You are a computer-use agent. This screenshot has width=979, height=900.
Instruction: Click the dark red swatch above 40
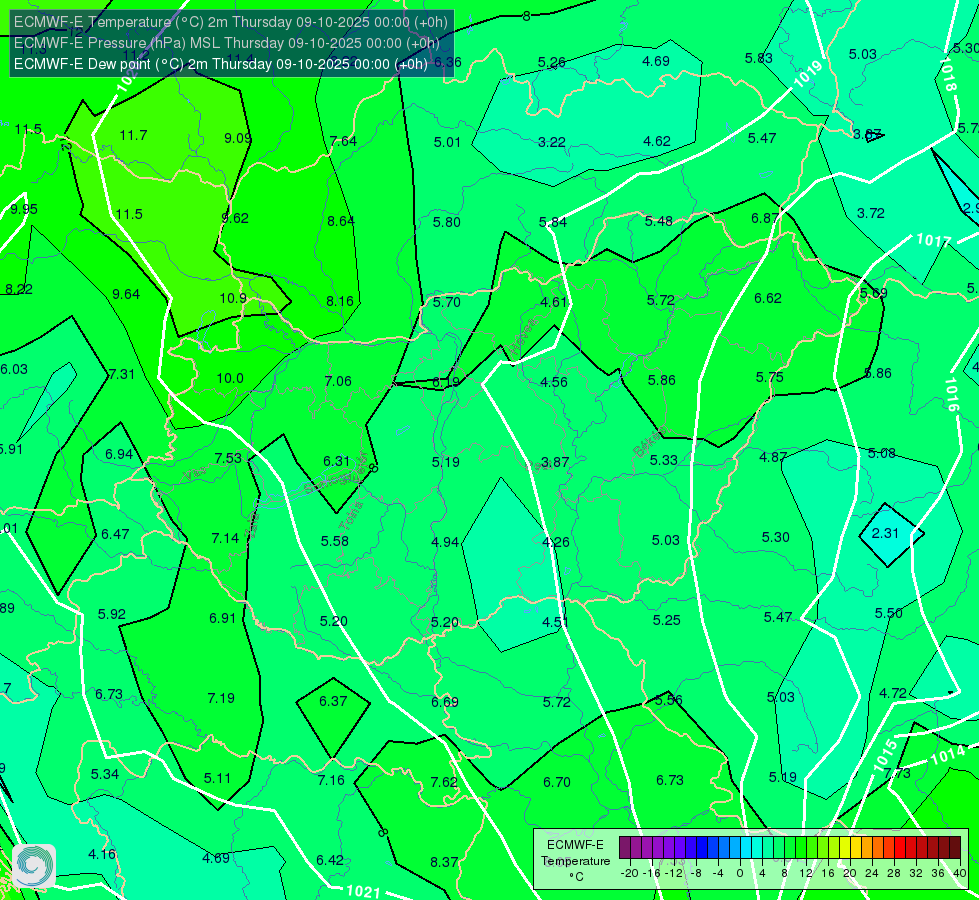point(955,848)
